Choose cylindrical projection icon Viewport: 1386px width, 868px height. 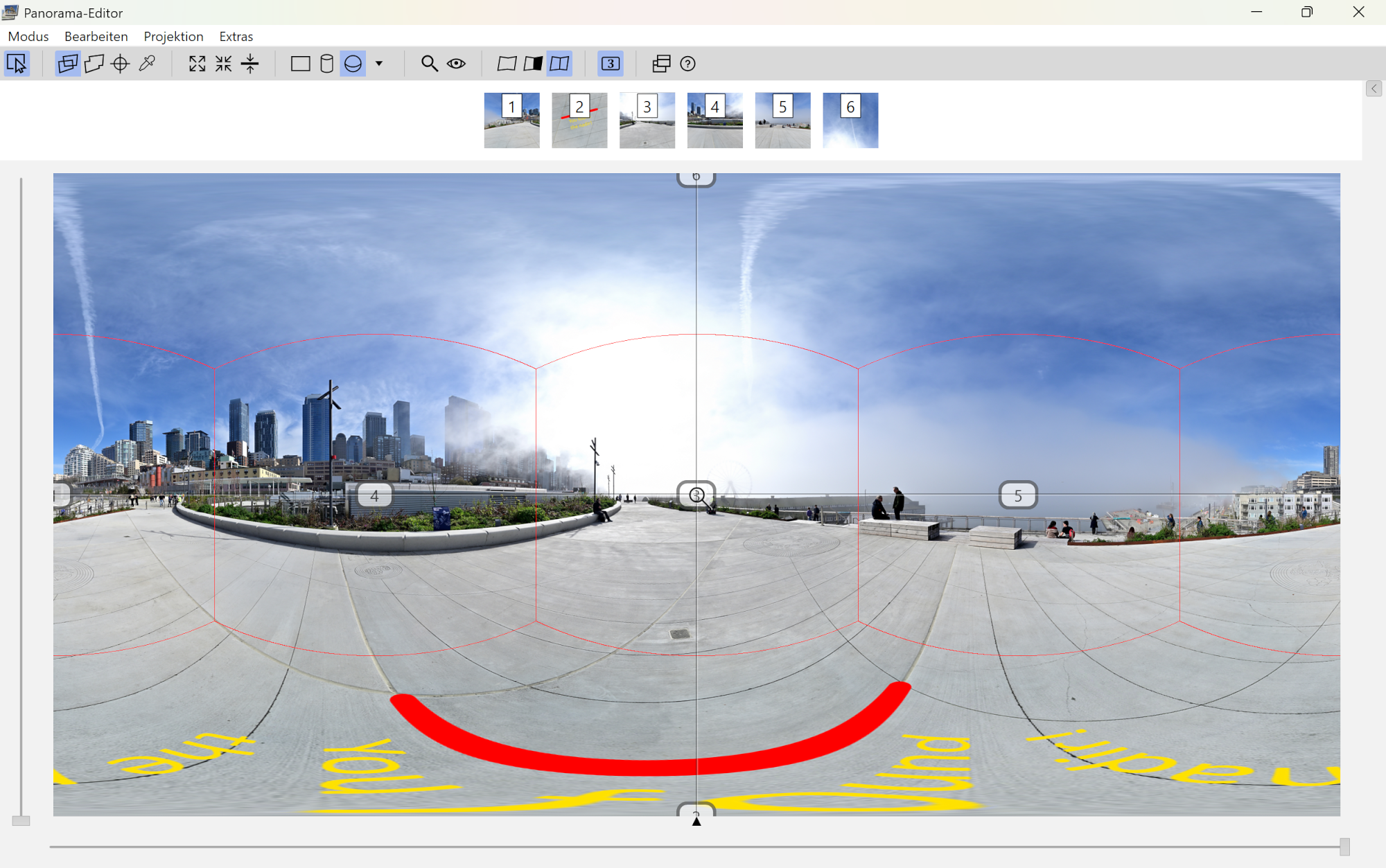[x=326, y=64]
